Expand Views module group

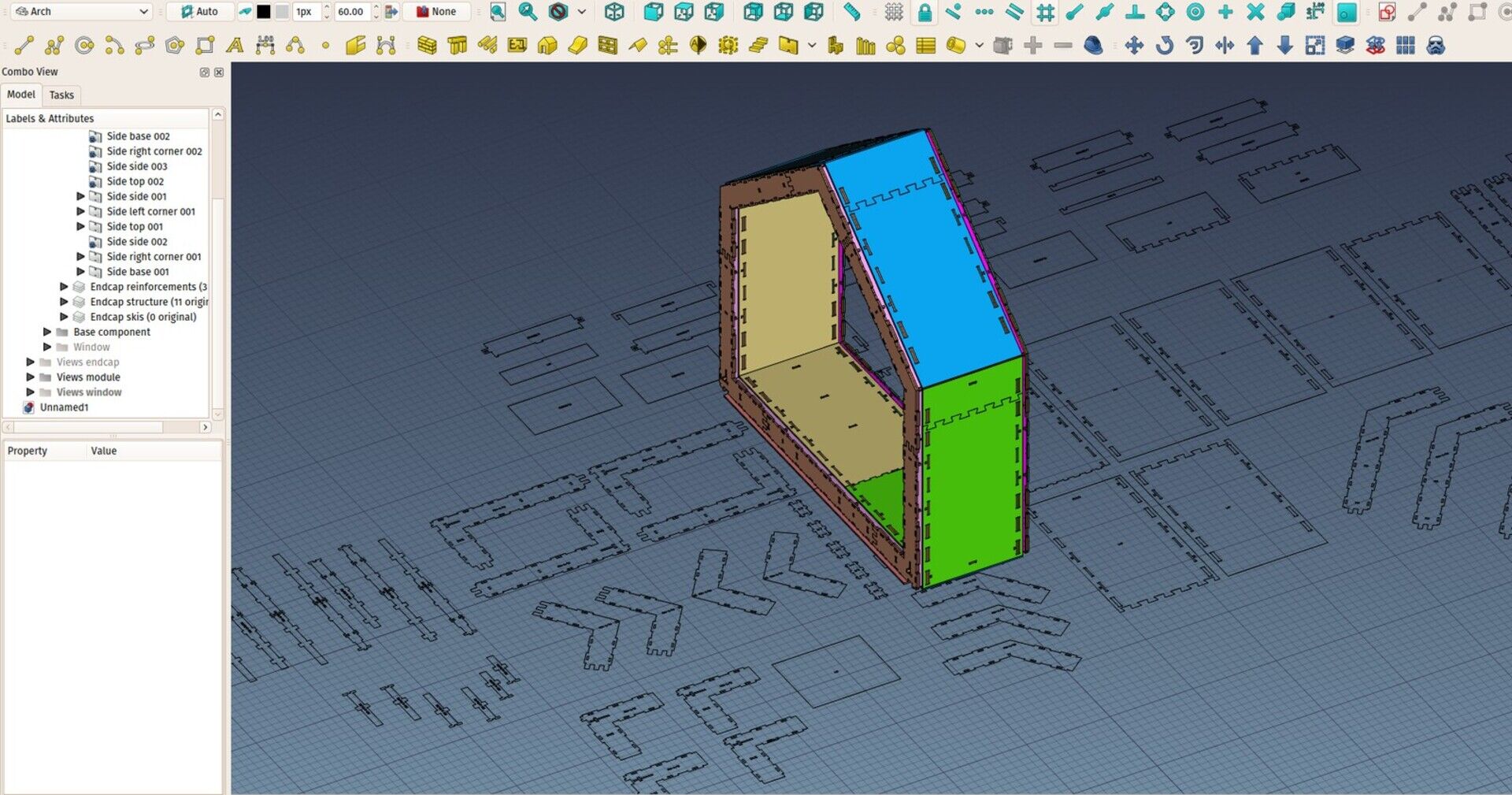(x=31, y=377)
